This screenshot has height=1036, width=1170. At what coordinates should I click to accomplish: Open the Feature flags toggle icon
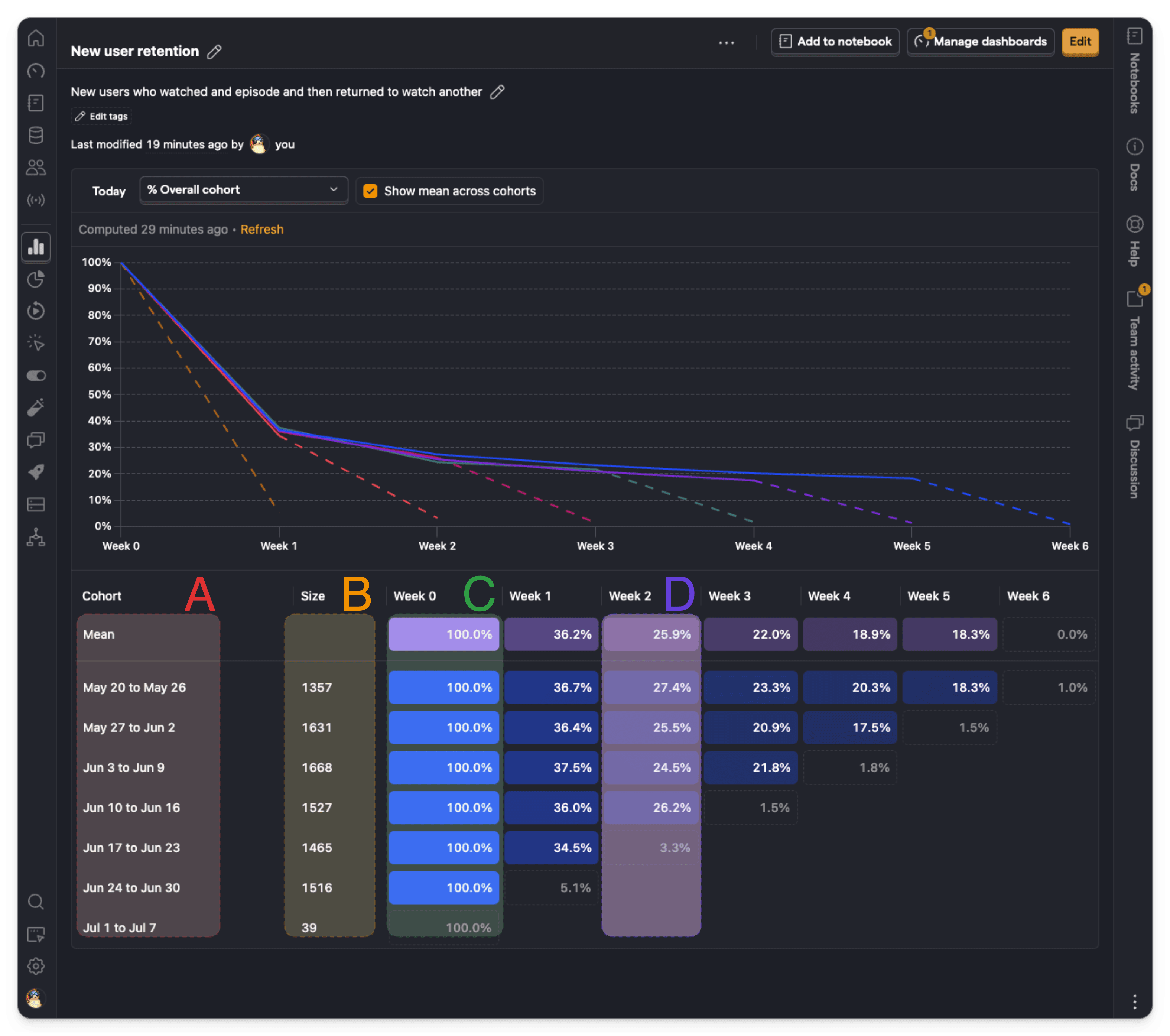[x=36, y=376]
